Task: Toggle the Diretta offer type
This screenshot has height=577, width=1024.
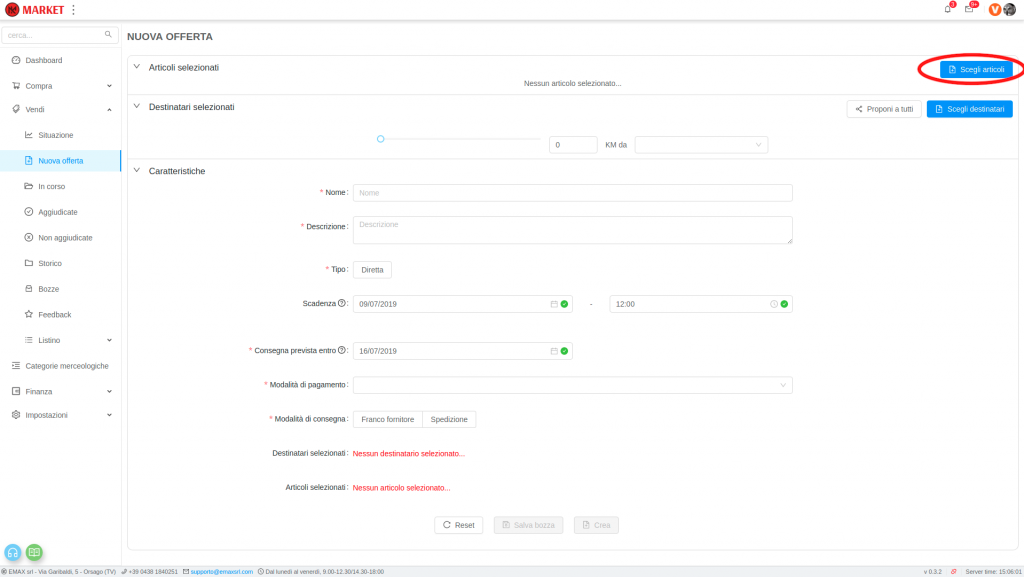Action: 372,269
